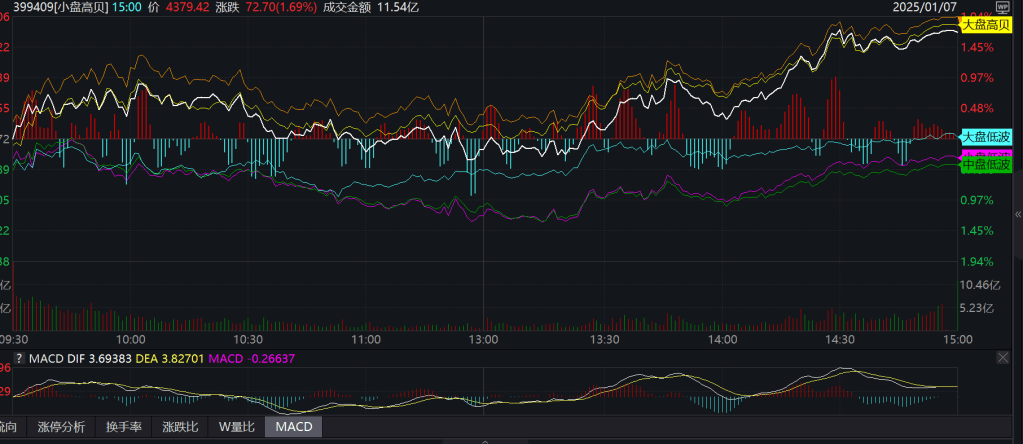
Task: Switch to the W量比 tab
Action: (x=238, y=427)
